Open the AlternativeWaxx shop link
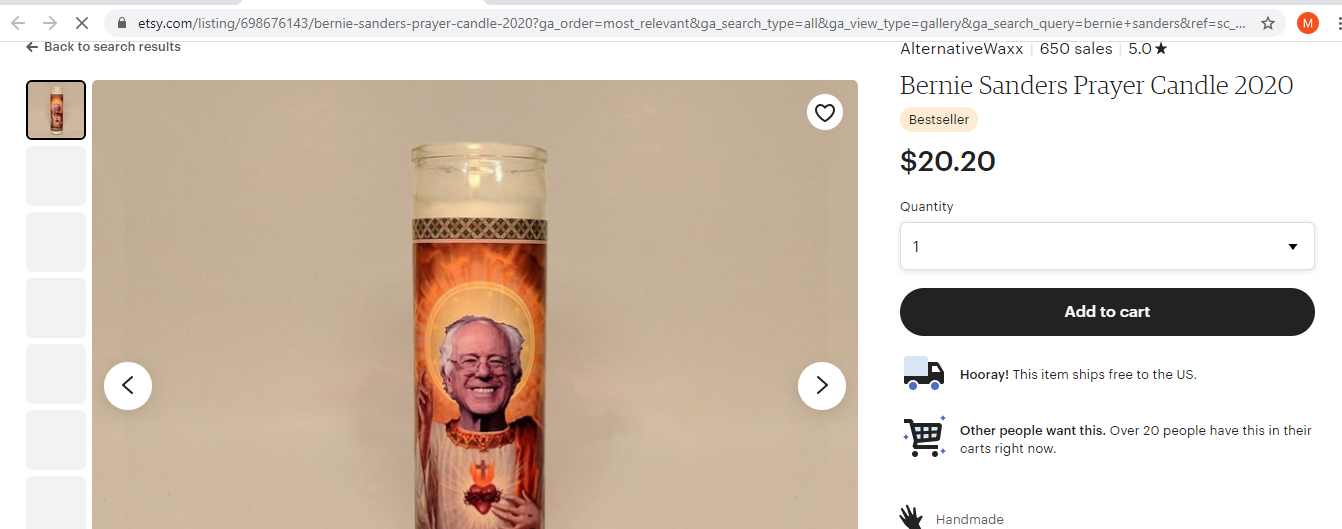 click(961, 48)
